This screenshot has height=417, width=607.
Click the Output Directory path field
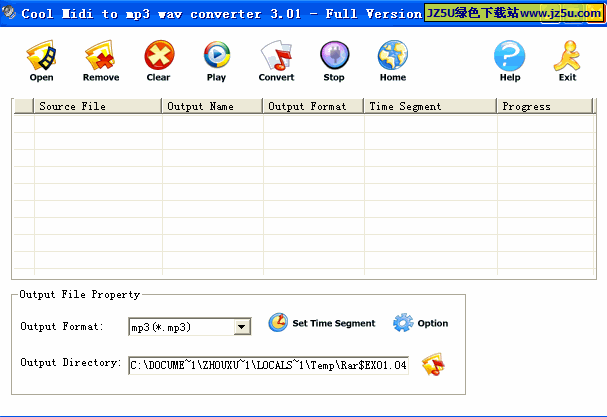pyautogui.click(x=268, y=366)
